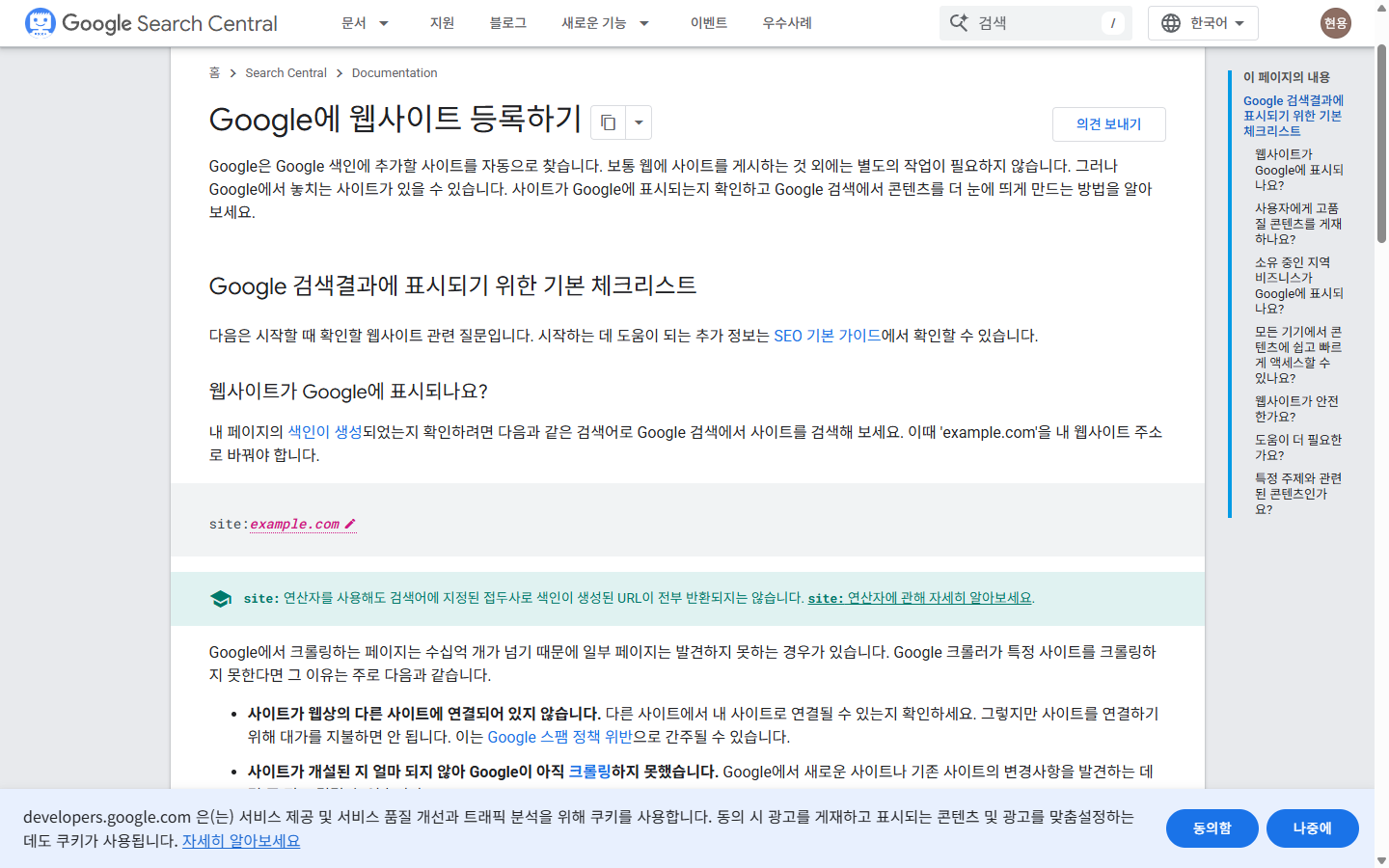Jump to 특정 주제와 관련된 콘텐츠인가요? section
Viewport: 1389px width, 868px height.
[1298, 494]
